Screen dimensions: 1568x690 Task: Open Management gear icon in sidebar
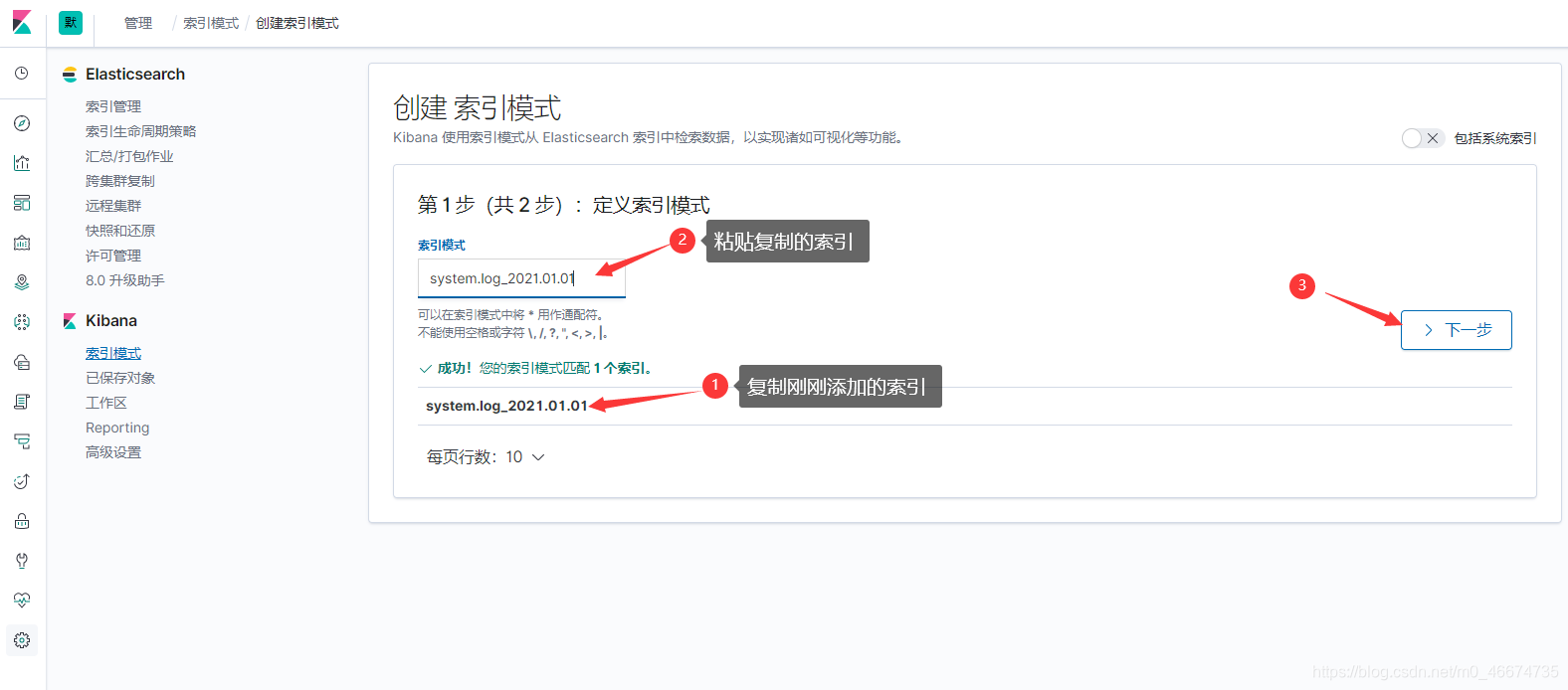(x=22, y=640)
